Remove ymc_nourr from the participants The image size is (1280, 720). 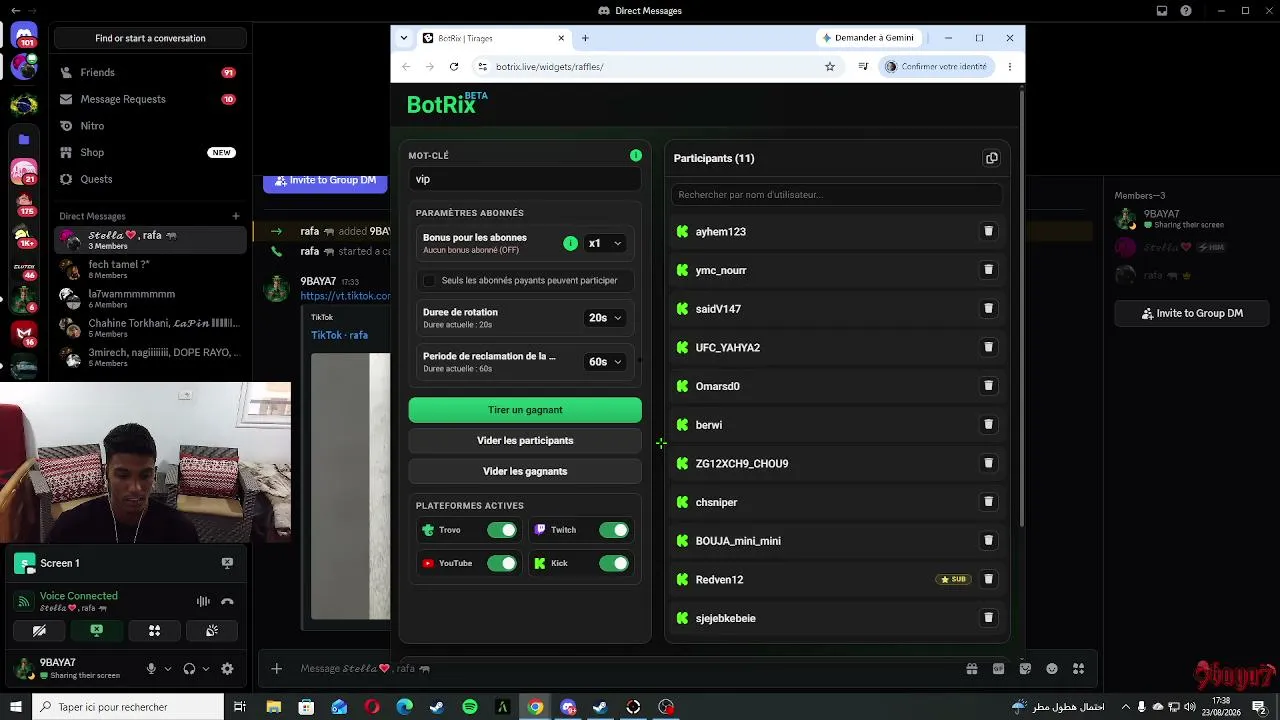tap(988, 270)
